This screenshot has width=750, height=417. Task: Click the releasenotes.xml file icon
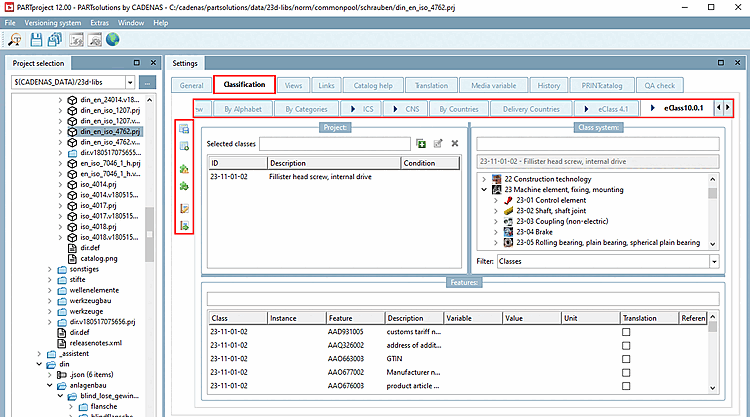(62, 343)
